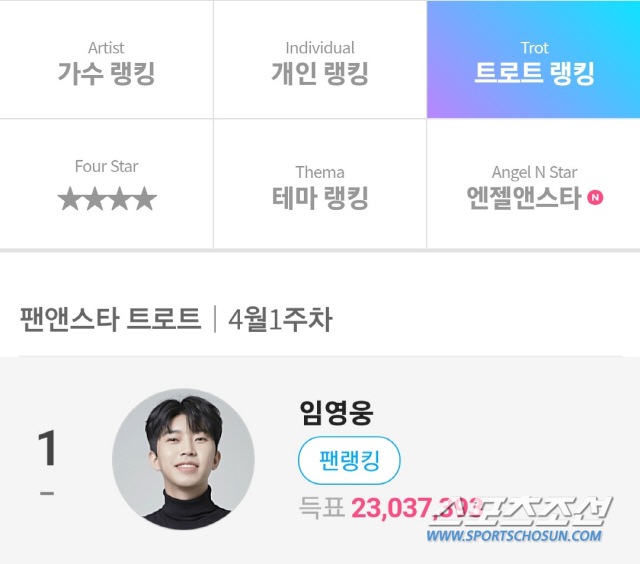This screenshot has width=640, height=564.
Task: Click the 팬랭킹 button
Action: [x=349, y=460]
